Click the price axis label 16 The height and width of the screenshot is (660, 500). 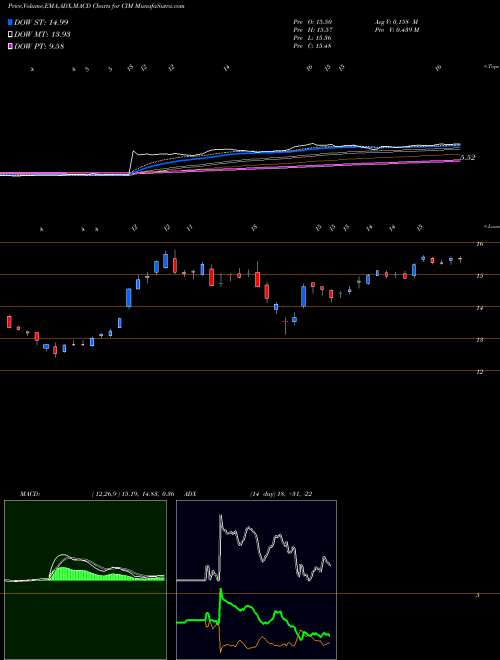482,244
